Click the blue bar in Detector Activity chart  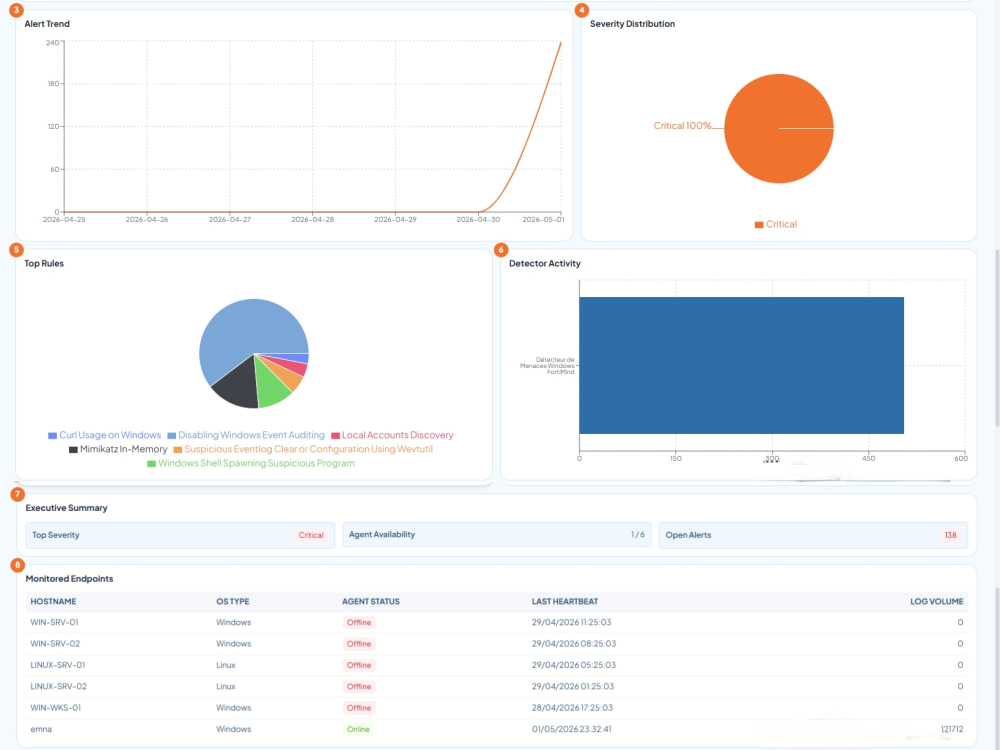click(741, 365)
